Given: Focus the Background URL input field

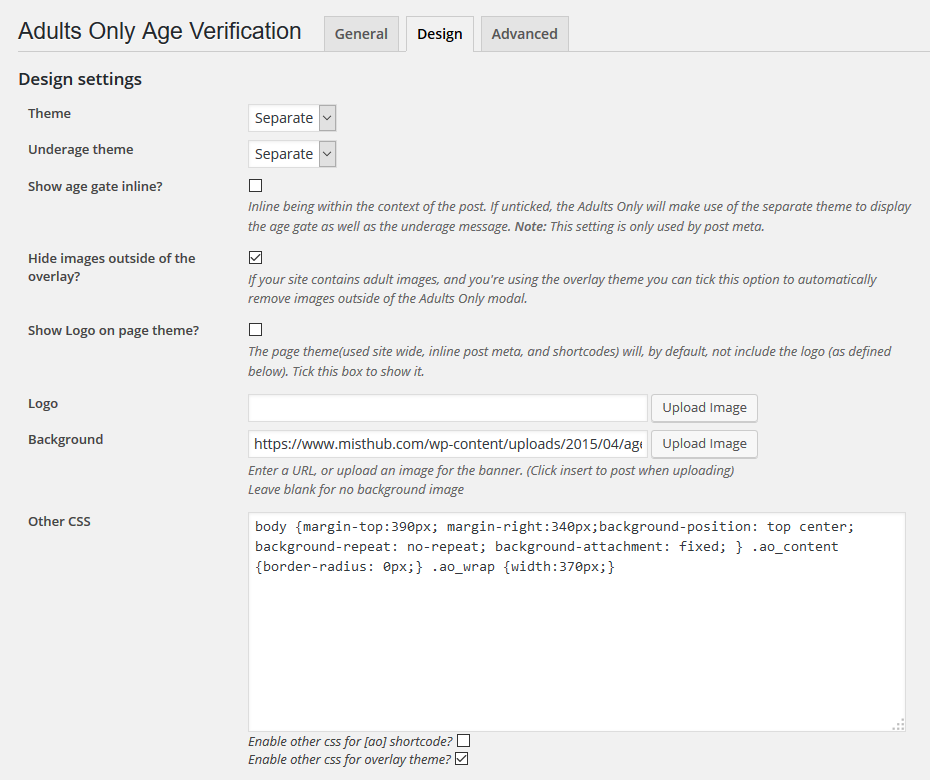Looking at the screenshot, I should [448, 444].
